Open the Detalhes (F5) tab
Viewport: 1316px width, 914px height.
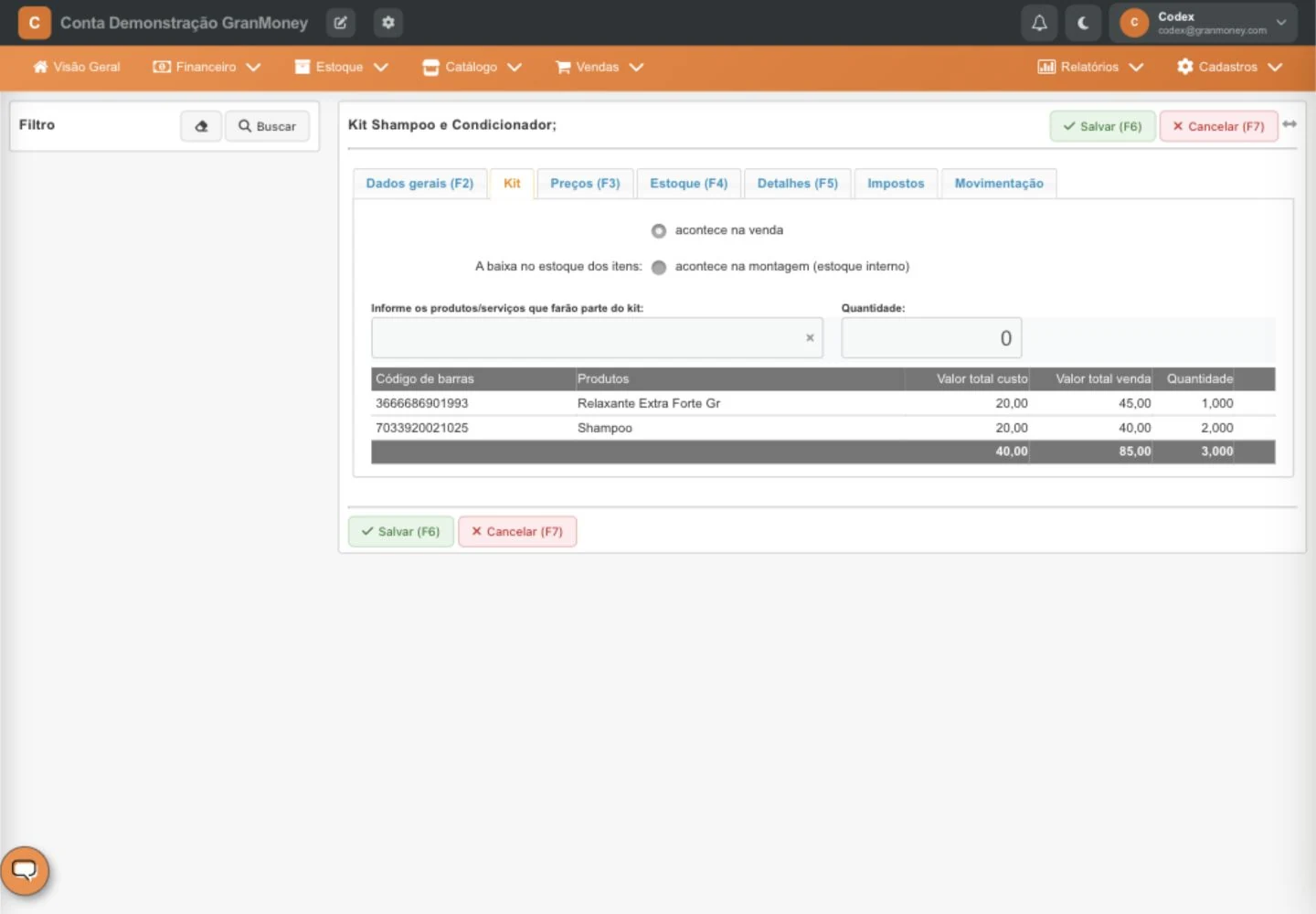click(798, 184)
